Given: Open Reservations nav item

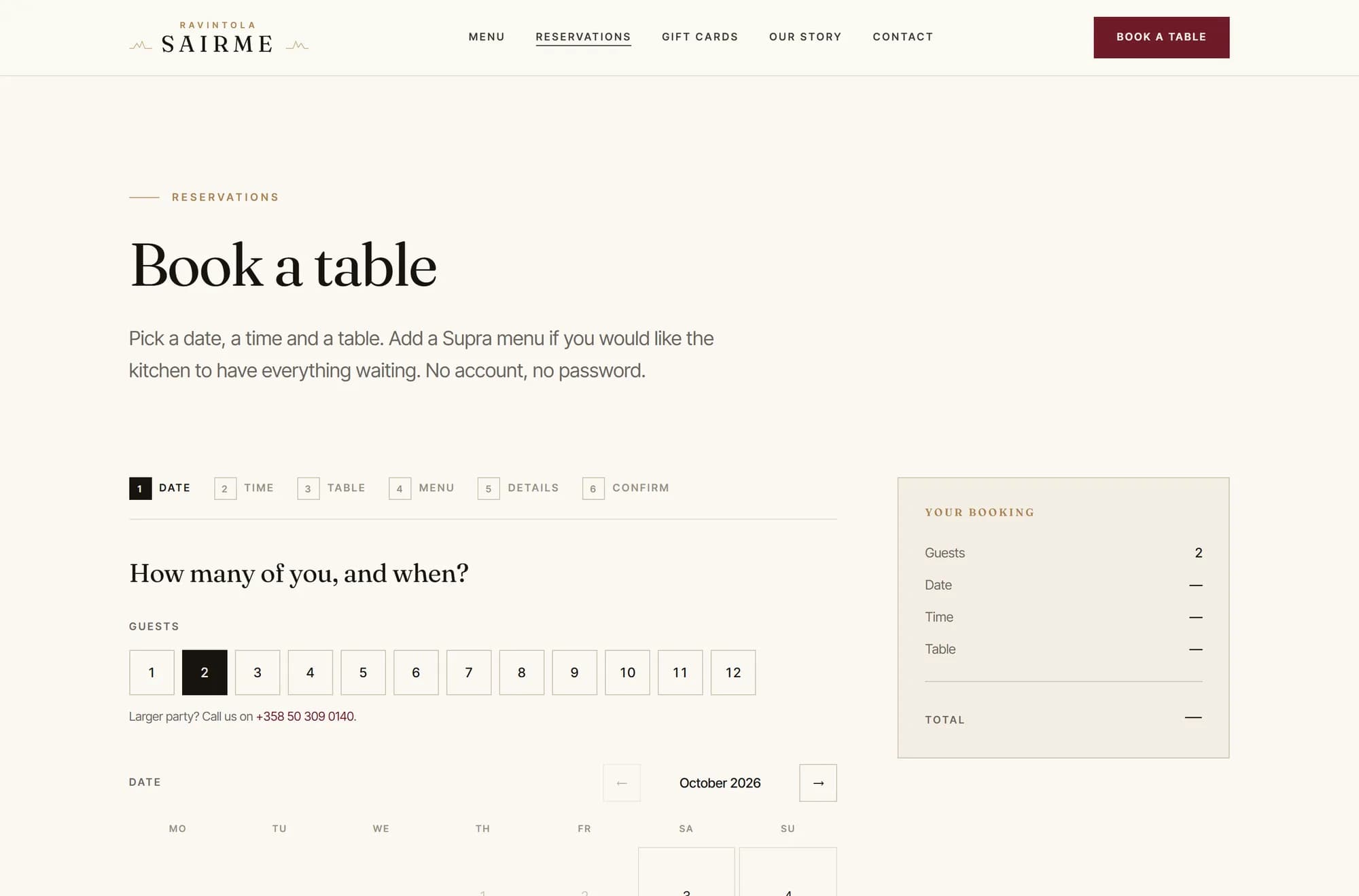Looking at the screenshot, I should pos(583,37).
